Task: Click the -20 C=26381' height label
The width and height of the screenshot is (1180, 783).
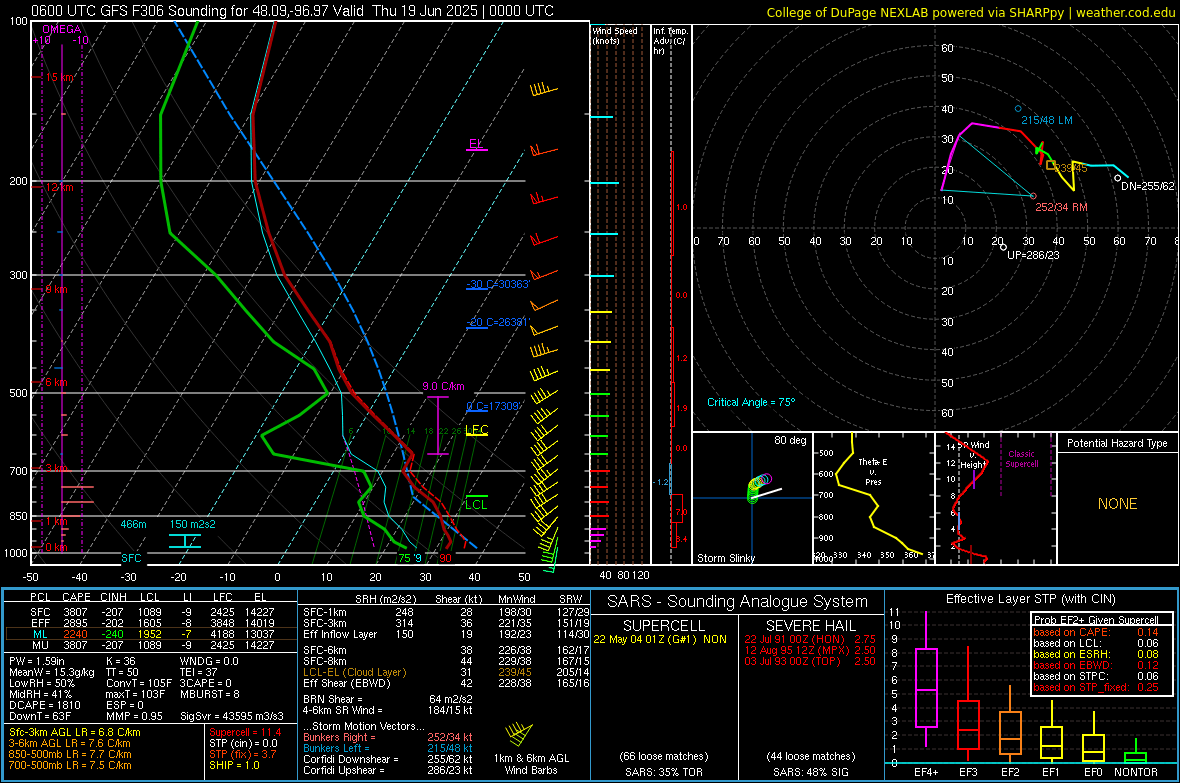Action: coord(498,321)
